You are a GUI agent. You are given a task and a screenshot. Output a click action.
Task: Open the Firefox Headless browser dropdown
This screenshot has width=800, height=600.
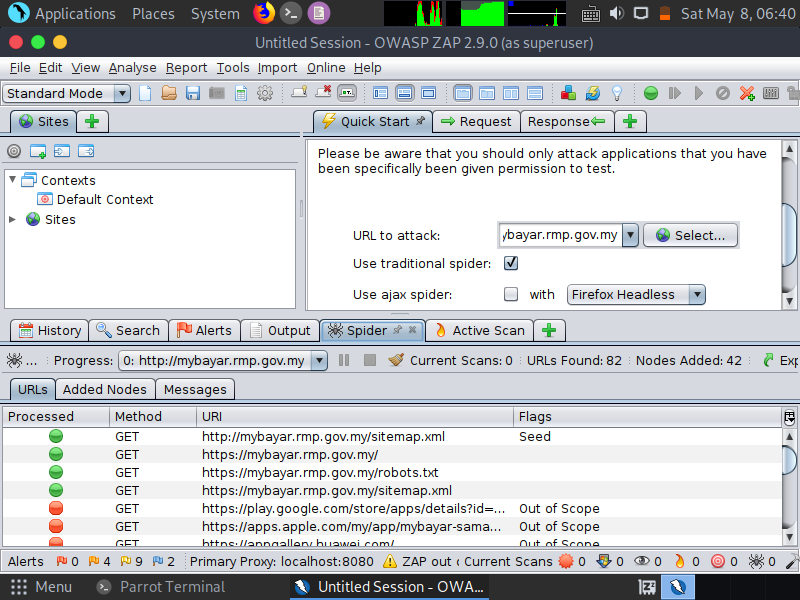coord(636,294)
